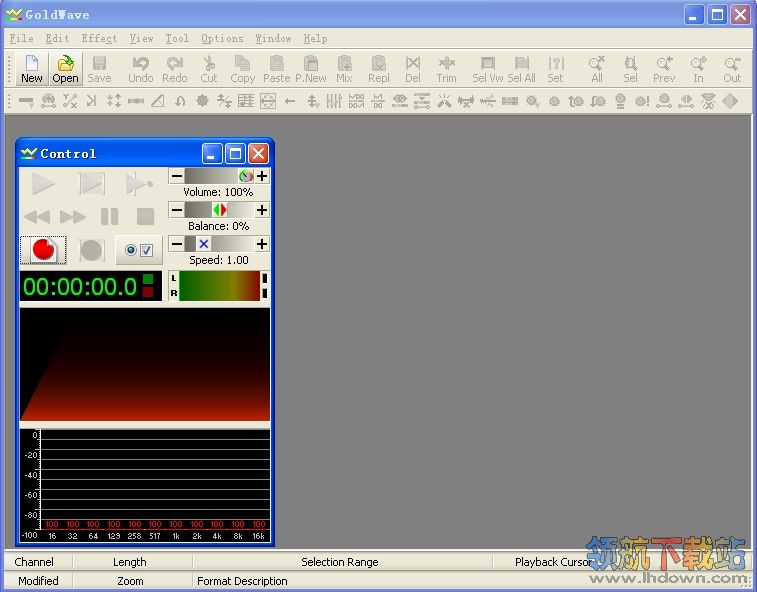Click the Sel Vw select view icon
The width and height of the screenshot is (757, 592).
(488, 69)
